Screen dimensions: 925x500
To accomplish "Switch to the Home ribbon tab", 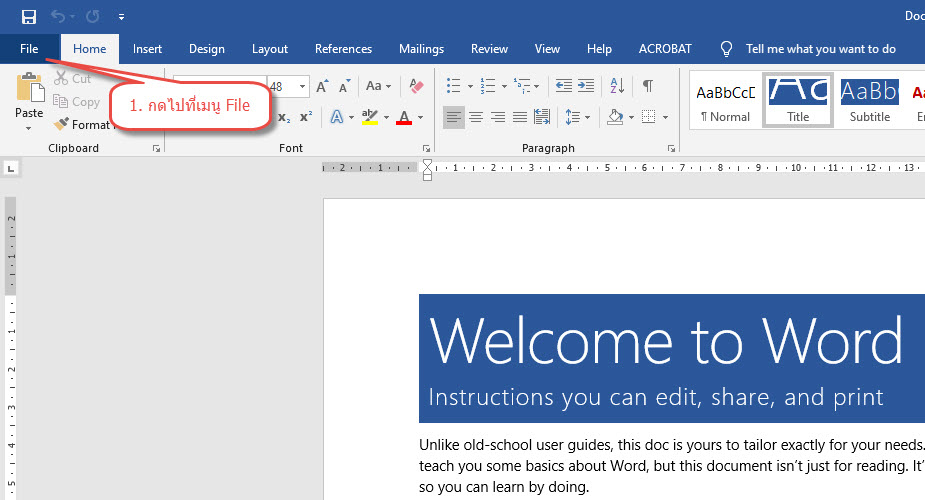I will tap(90, 49).
